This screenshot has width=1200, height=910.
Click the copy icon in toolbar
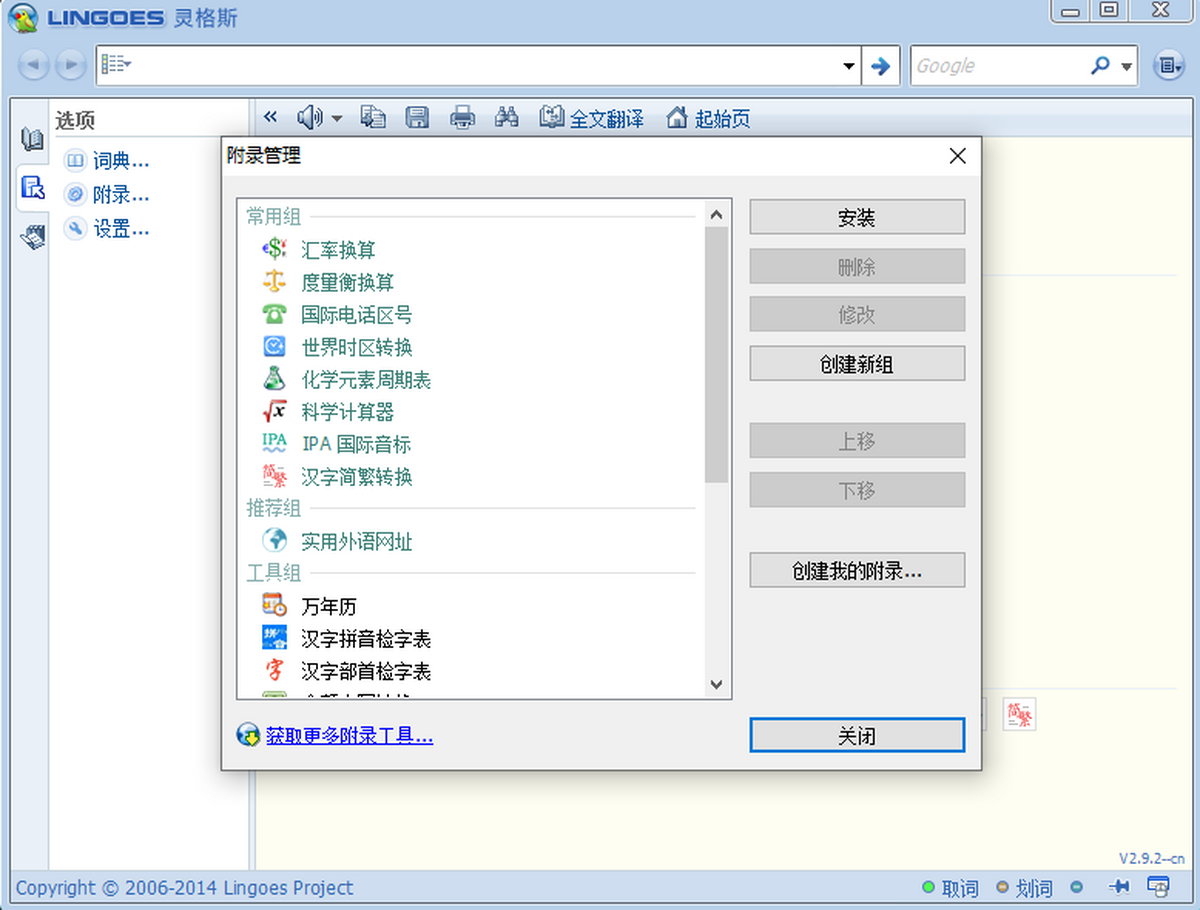tap(373, 118)
